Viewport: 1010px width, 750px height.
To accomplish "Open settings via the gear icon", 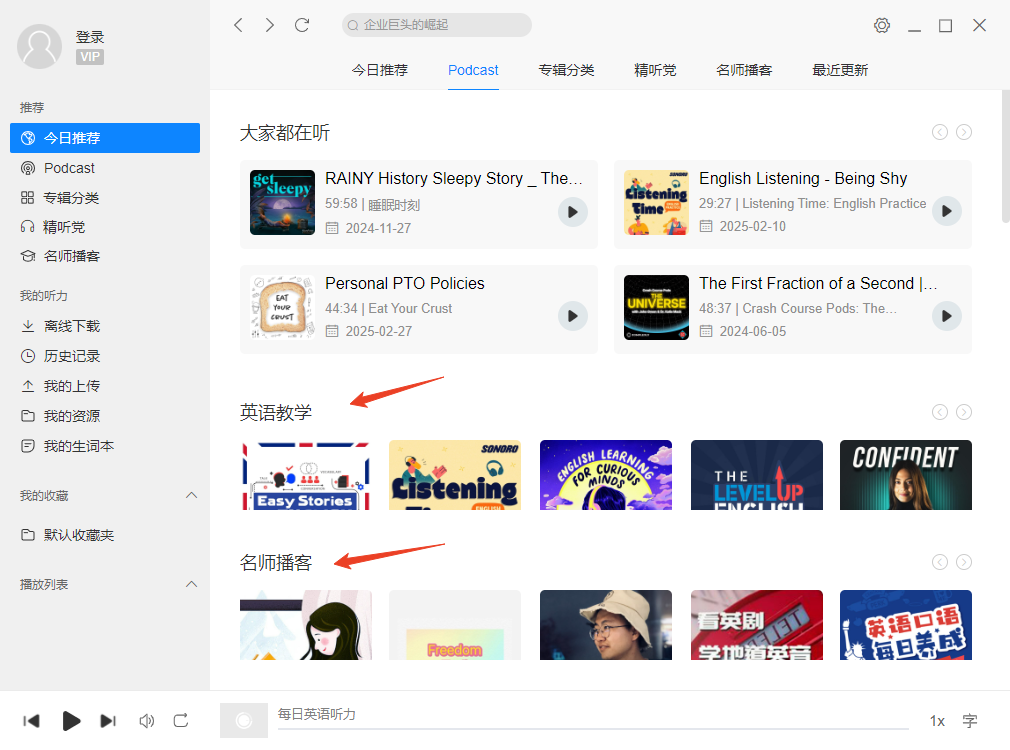I will tap(882, 25).
